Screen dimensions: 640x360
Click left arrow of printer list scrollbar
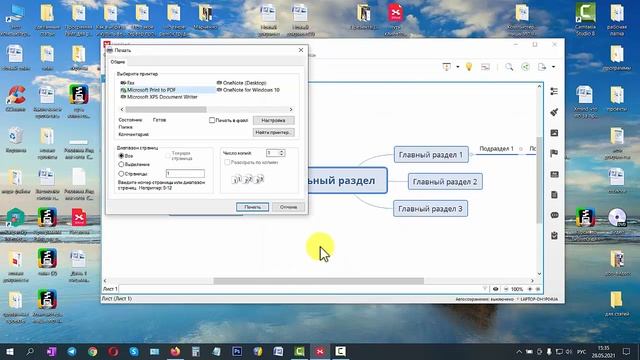pyautogui.click(x=122, y=109)
